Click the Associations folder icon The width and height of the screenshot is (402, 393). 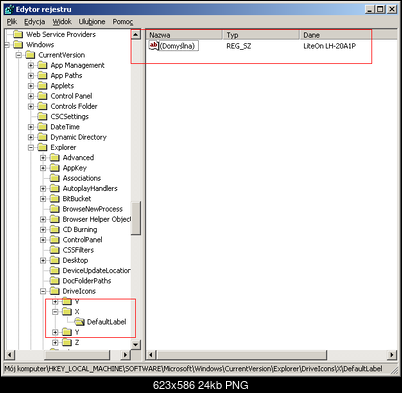point(55,178)
